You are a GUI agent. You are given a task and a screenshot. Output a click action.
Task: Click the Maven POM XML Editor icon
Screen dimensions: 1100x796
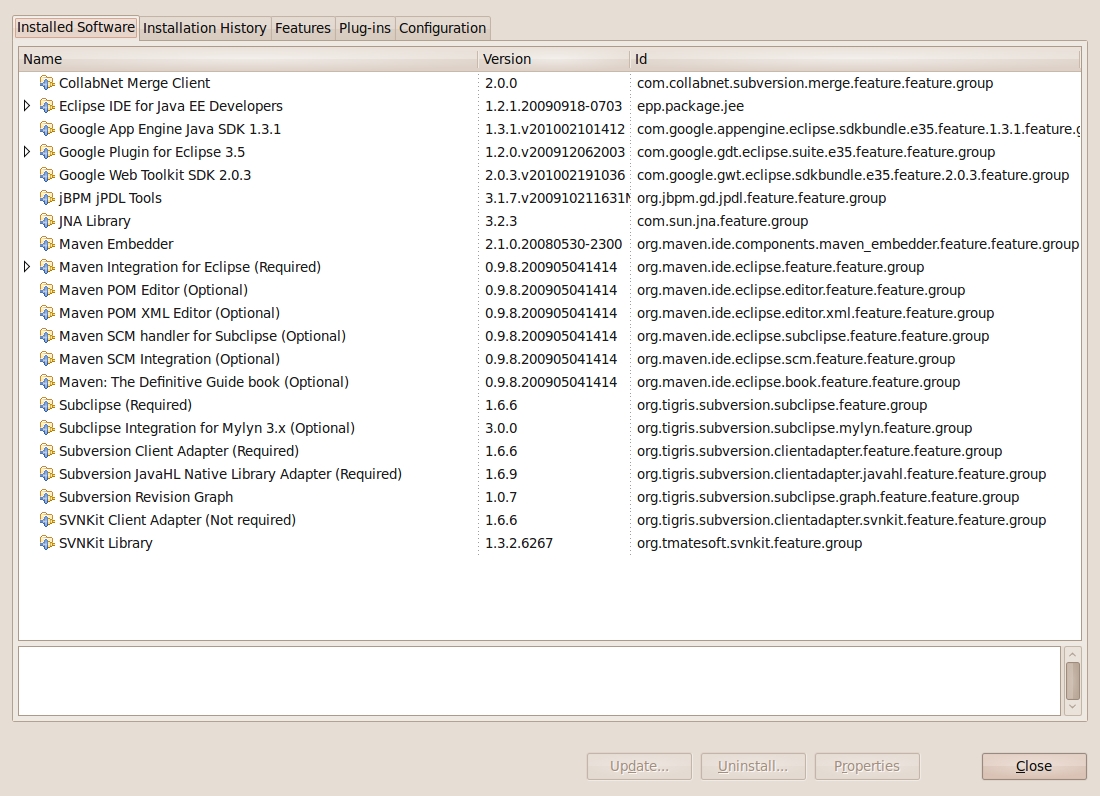tap(47, 313)
